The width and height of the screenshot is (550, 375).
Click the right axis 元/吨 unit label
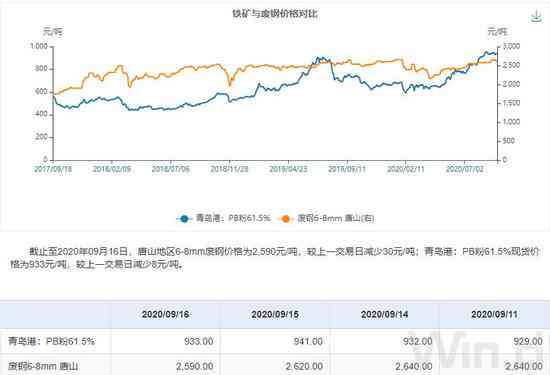pos(497,32)
